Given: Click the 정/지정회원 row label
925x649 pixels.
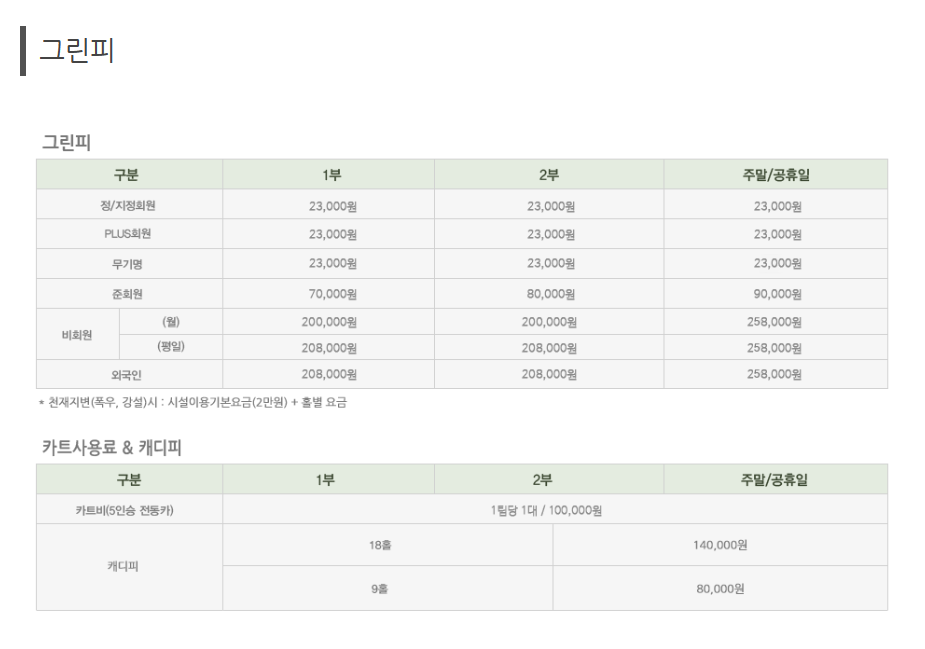Looking at the screenshot, I should [129, 205].
